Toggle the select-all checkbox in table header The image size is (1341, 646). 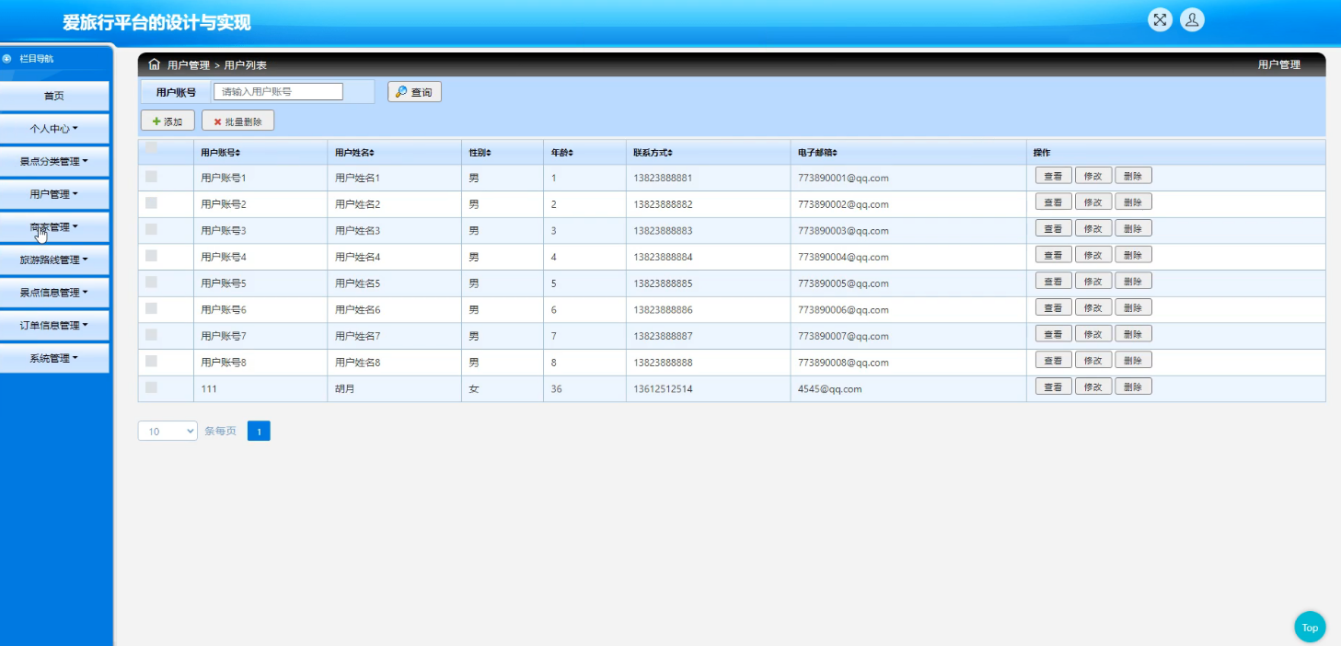(x=152, y=148)
